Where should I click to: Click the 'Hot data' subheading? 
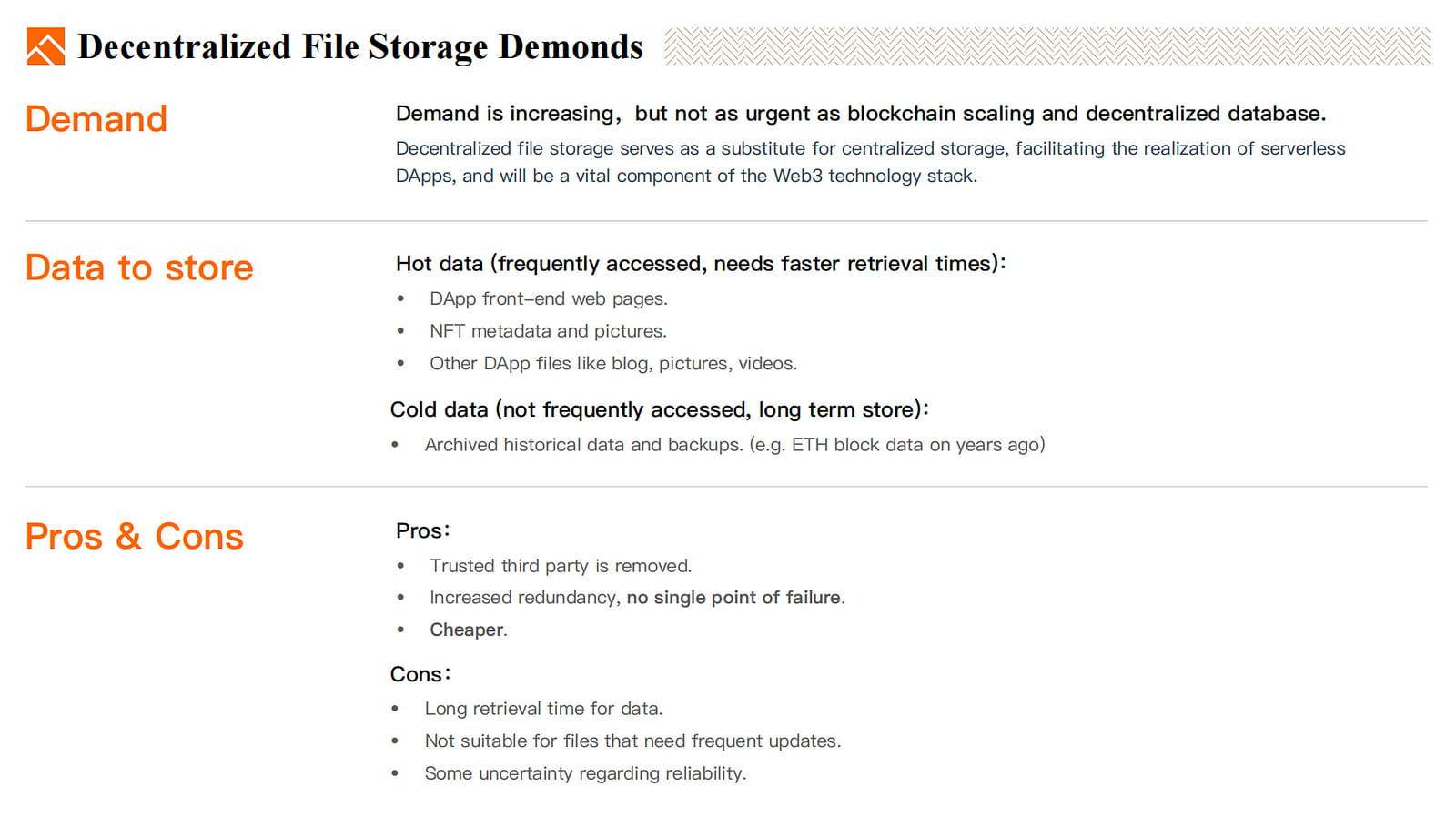coord(701,264)
